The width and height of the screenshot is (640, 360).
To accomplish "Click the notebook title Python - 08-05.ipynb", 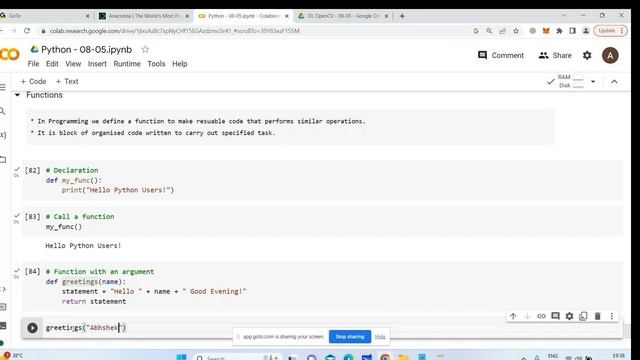I will pyautogui.click(x=87, y=49).
